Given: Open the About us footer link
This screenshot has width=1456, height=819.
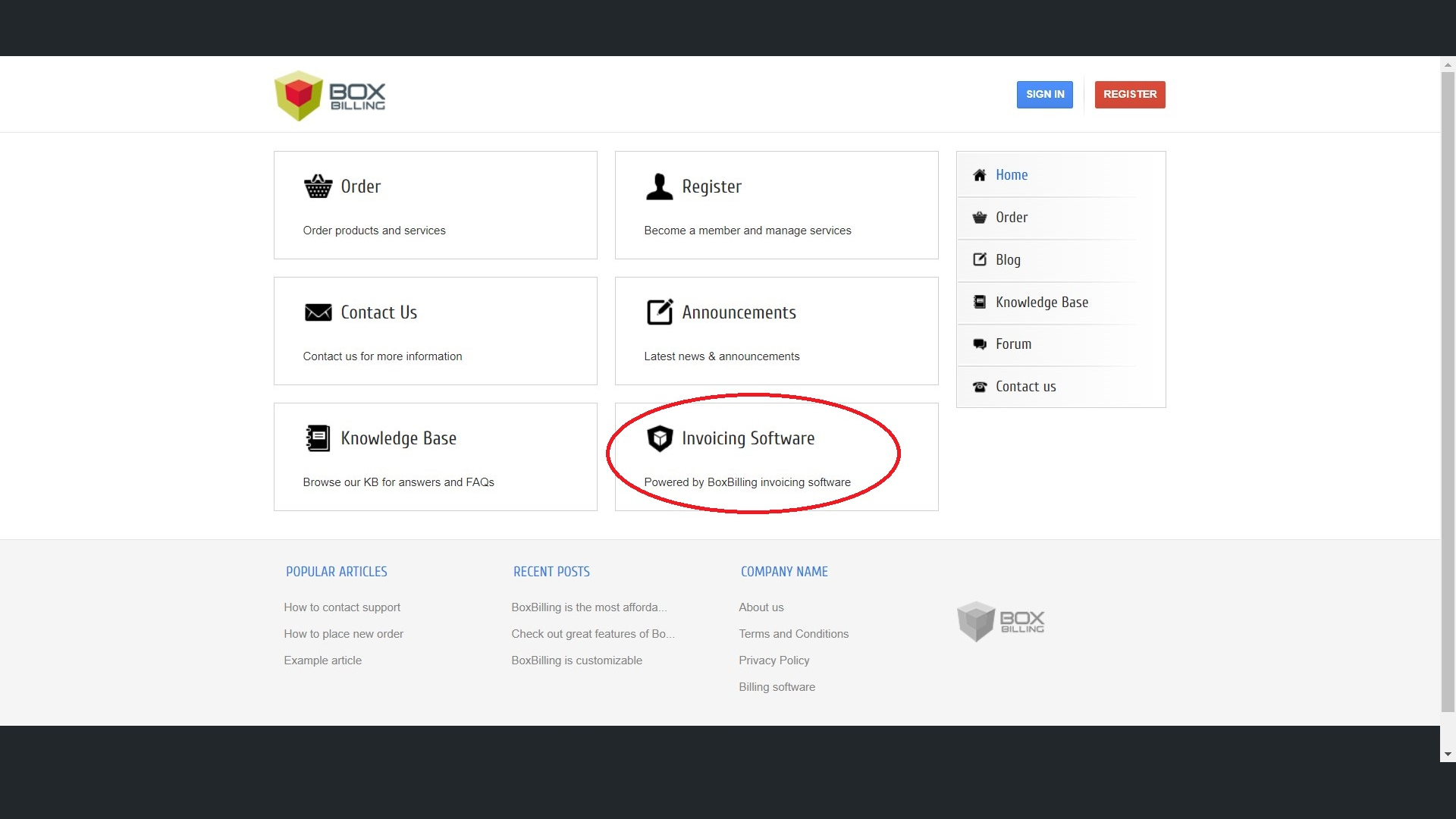Looking at the screenshot, I should pyautogui.click(x=761, y=607).
